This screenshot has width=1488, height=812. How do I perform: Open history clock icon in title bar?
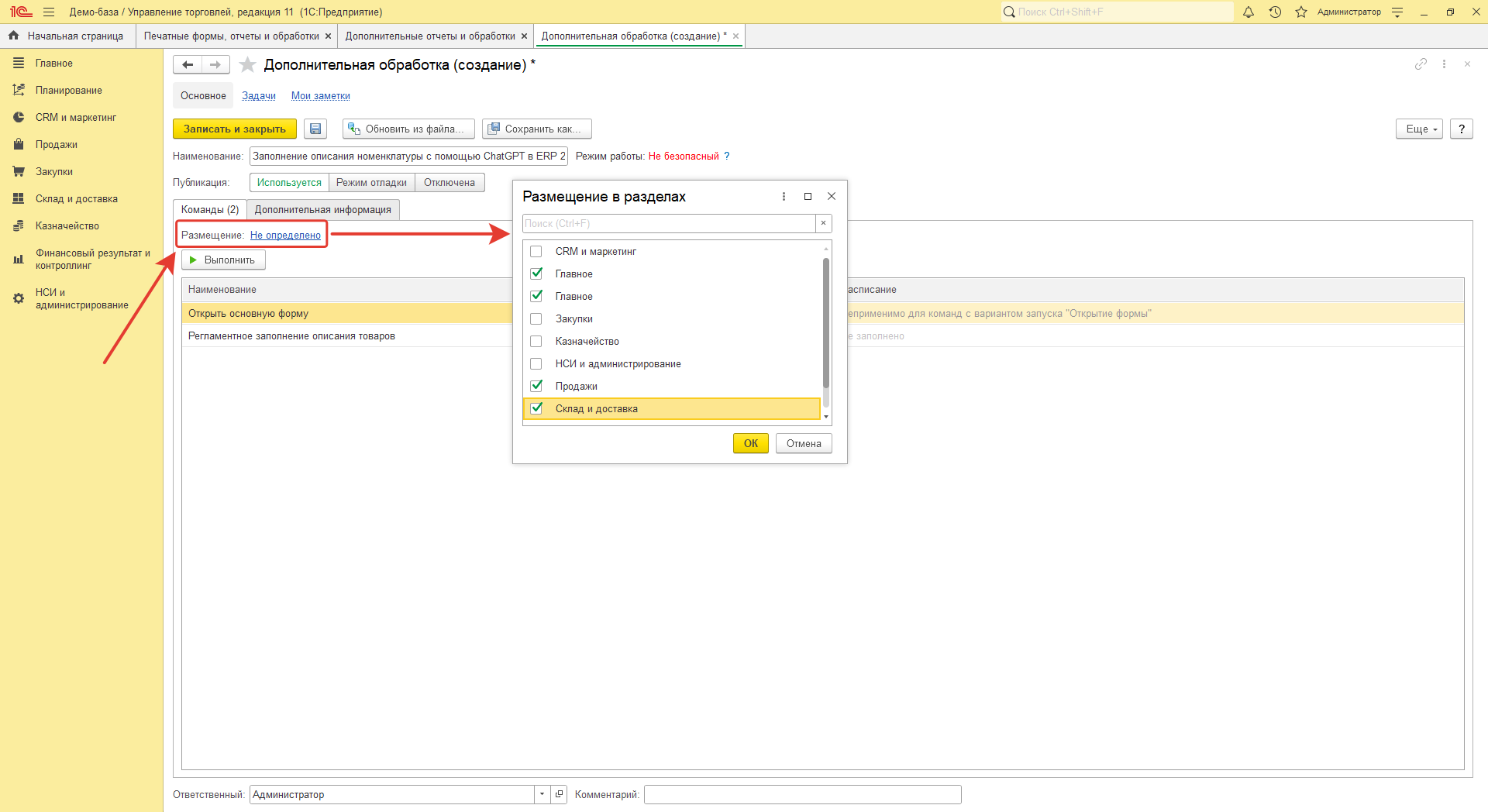[1275, 12]
